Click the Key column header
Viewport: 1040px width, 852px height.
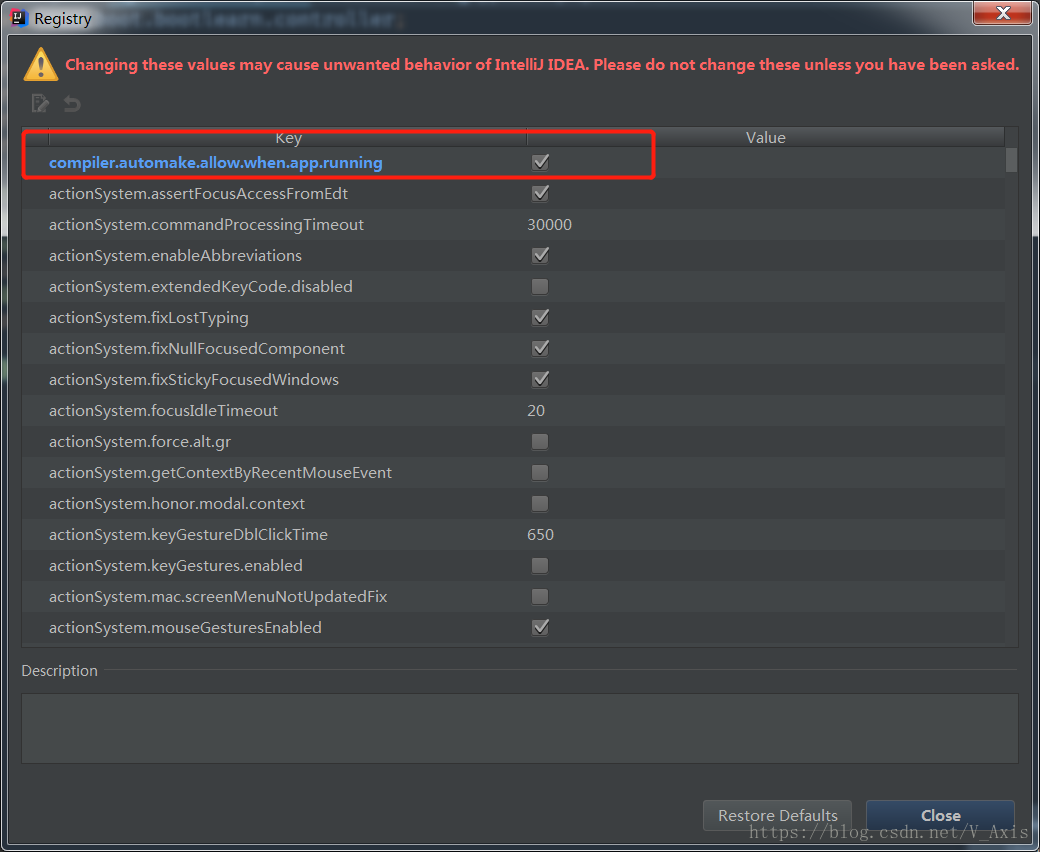tap(288, 137)
